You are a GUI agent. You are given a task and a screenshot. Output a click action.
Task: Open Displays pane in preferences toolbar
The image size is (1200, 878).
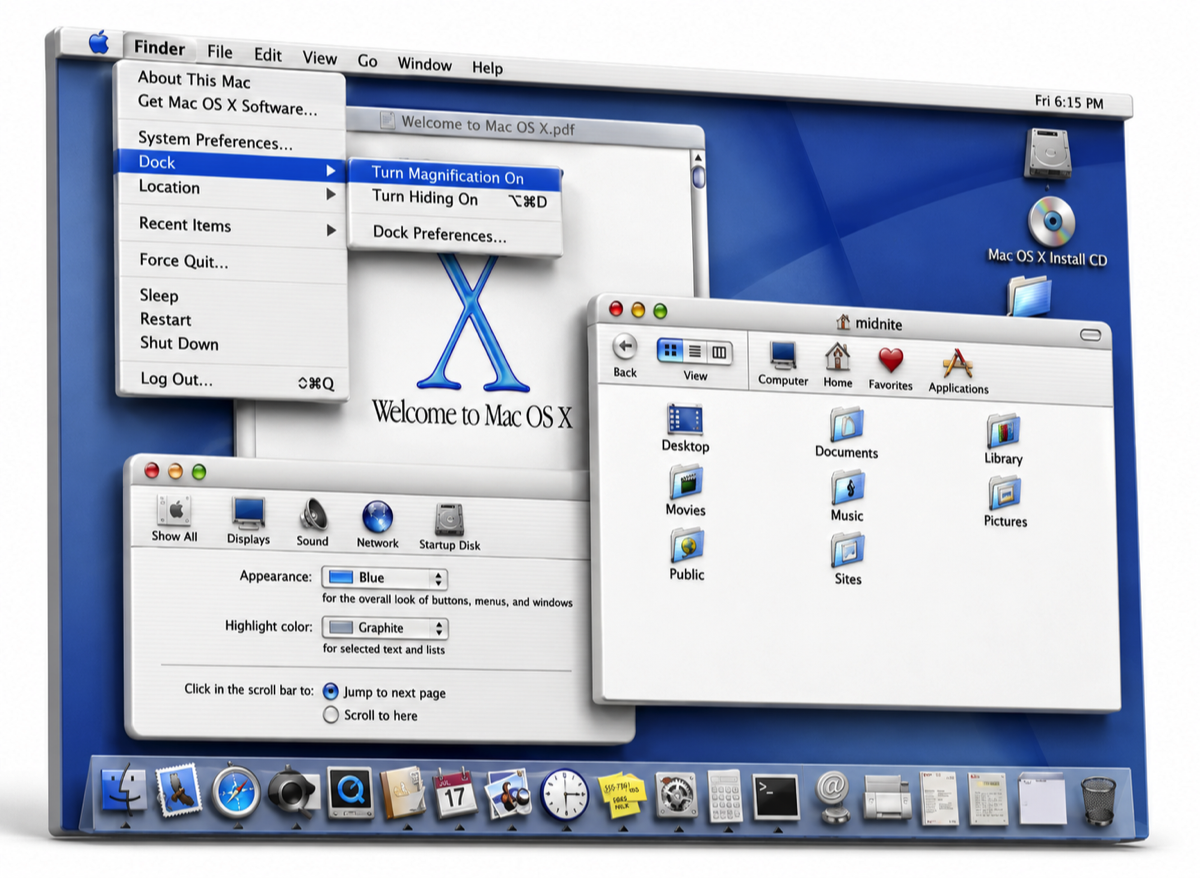coord(248,522)
